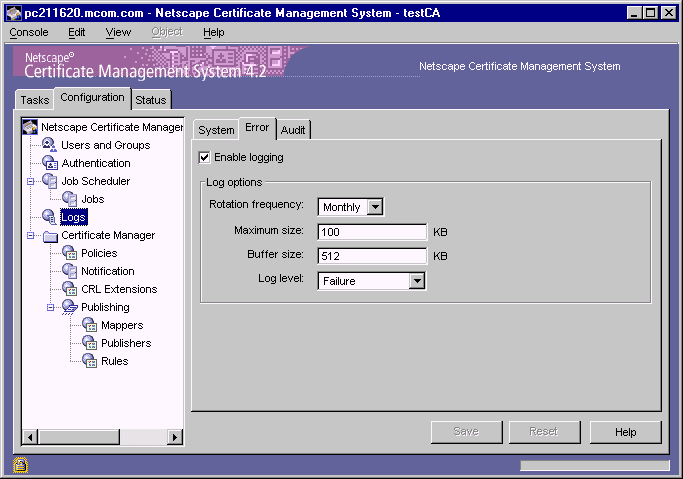Select Jobs in the tree
This screenshot has height=479, width=683.
(93, 199)
